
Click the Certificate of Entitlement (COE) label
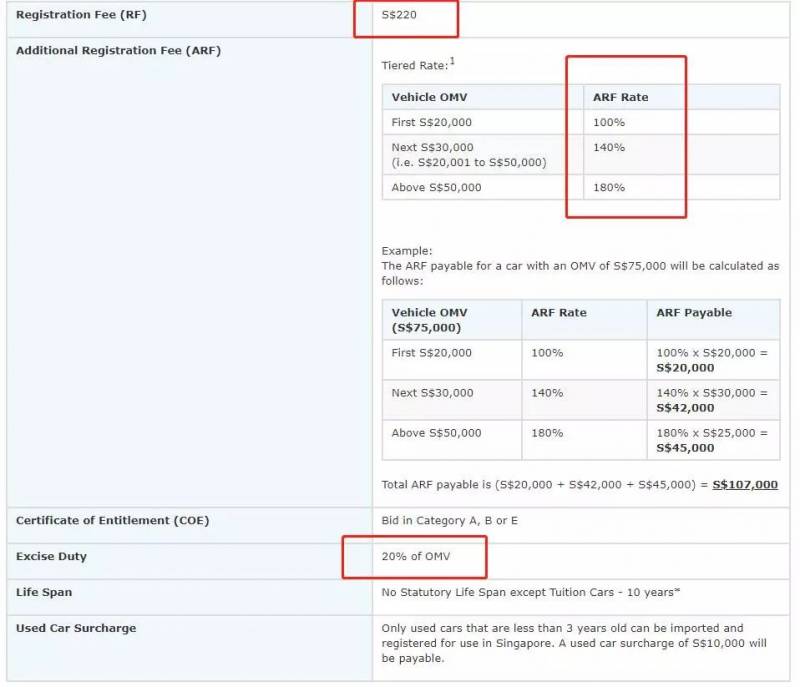point(113,521)
